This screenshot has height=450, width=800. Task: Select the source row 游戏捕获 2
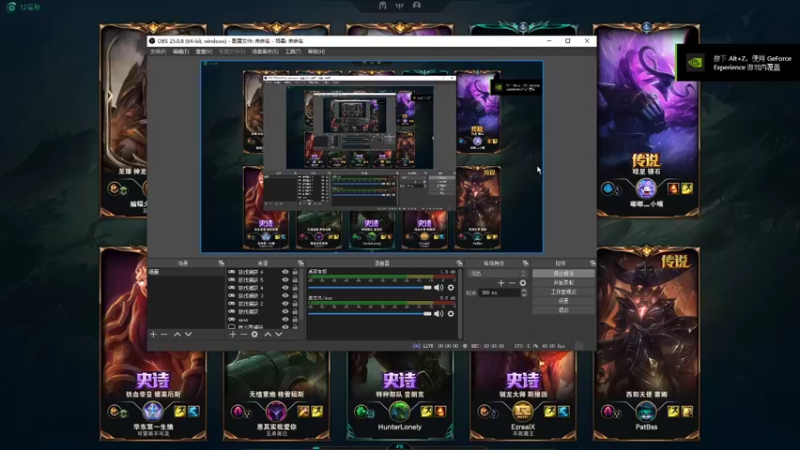coord(264,304)
